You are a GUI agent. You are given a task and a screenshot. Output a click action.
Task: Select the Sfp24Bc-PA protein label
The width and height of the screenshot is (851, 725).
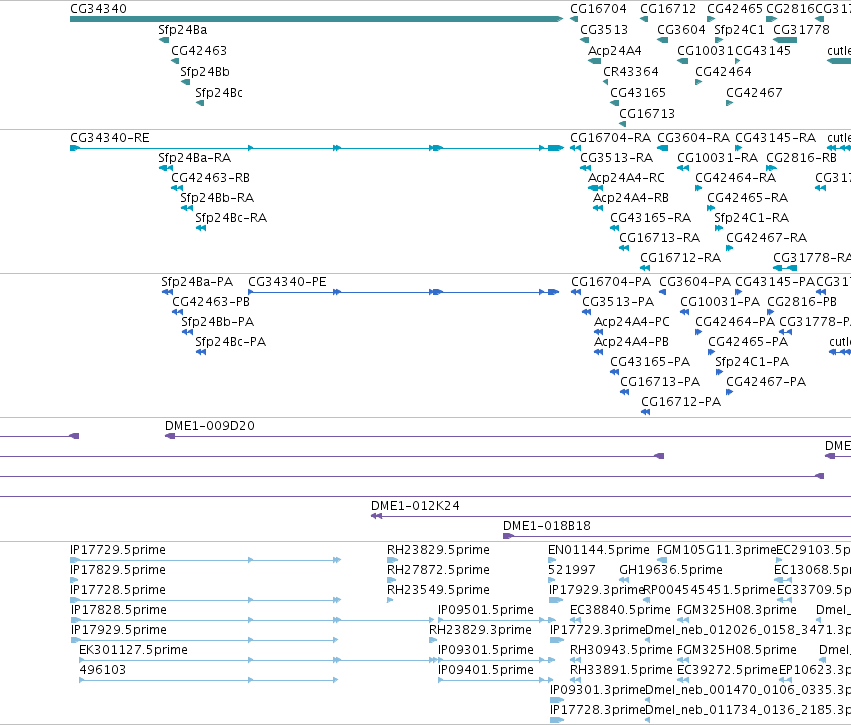tap(231, 342)
